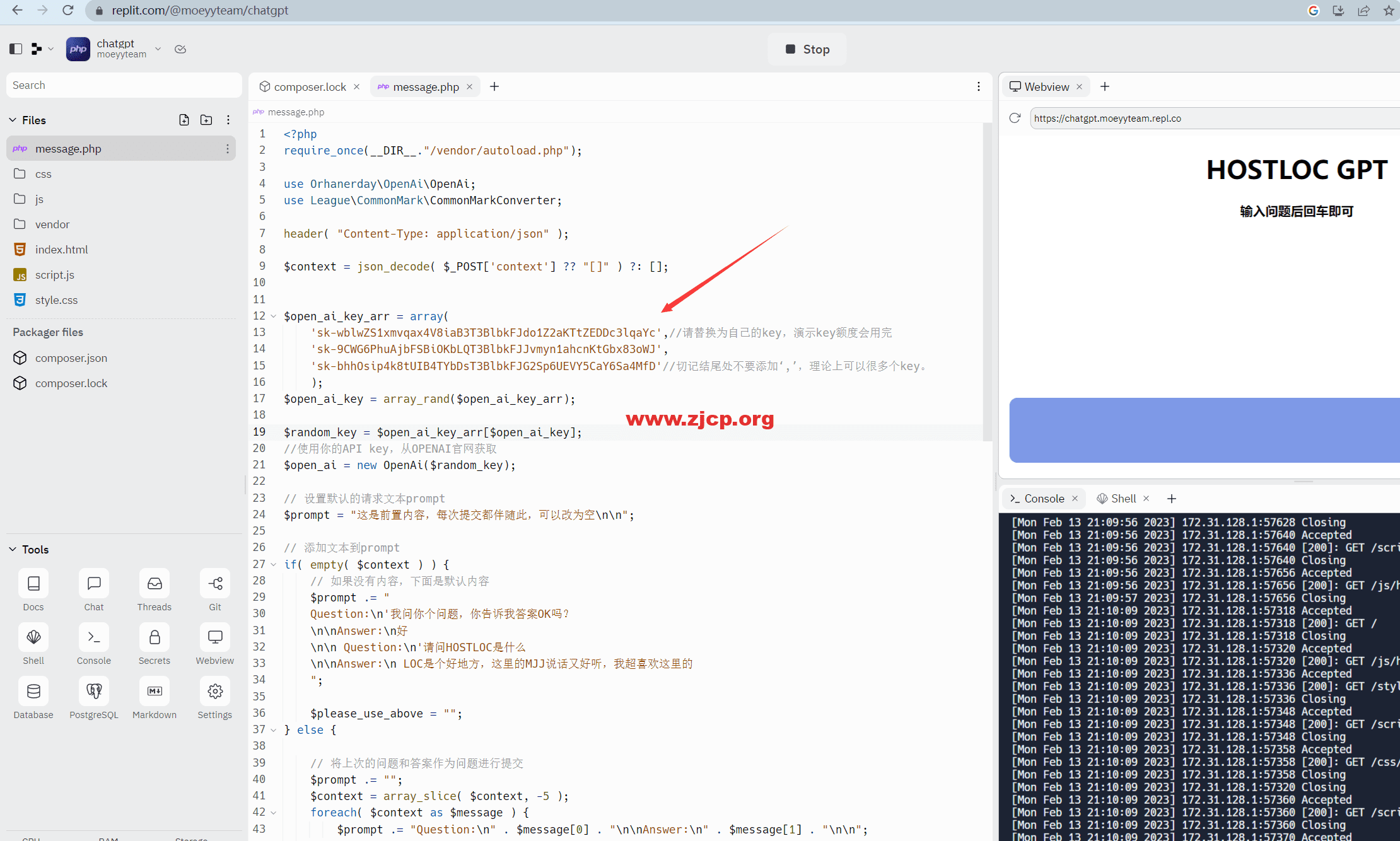Add a new editor tab

[x=494, y=86]
